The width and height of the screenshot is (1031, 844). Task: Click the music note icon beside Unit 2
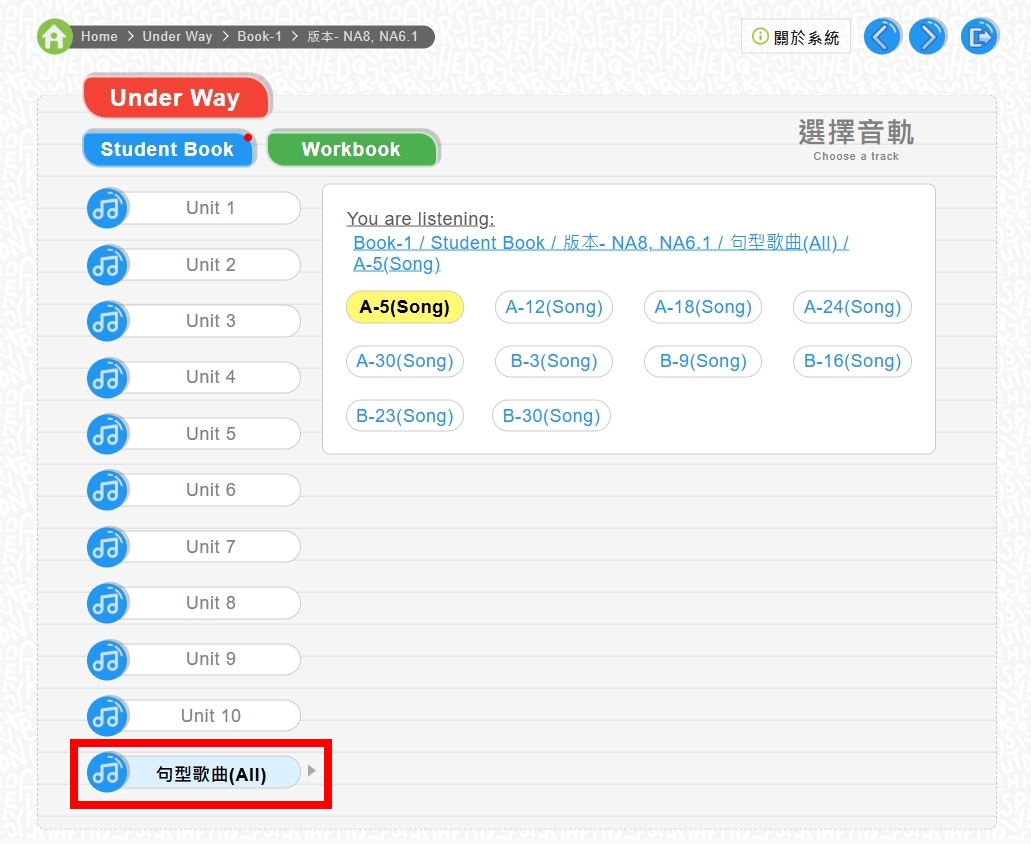(107, 265)
